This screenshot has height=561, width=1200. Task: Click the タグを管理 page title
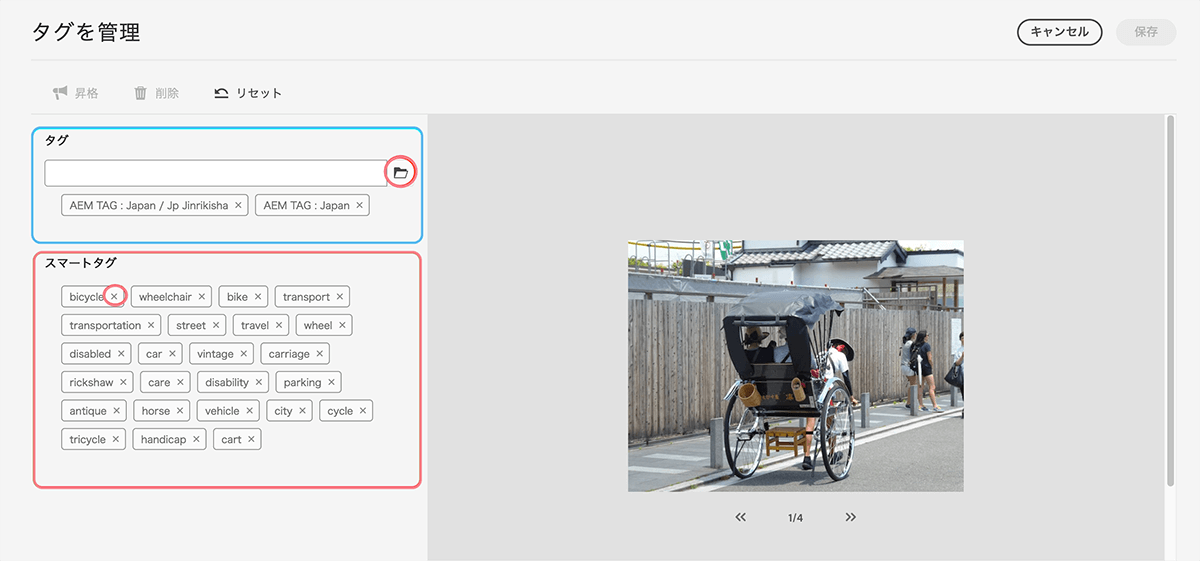pyautogui.click(x=86, y=32)
